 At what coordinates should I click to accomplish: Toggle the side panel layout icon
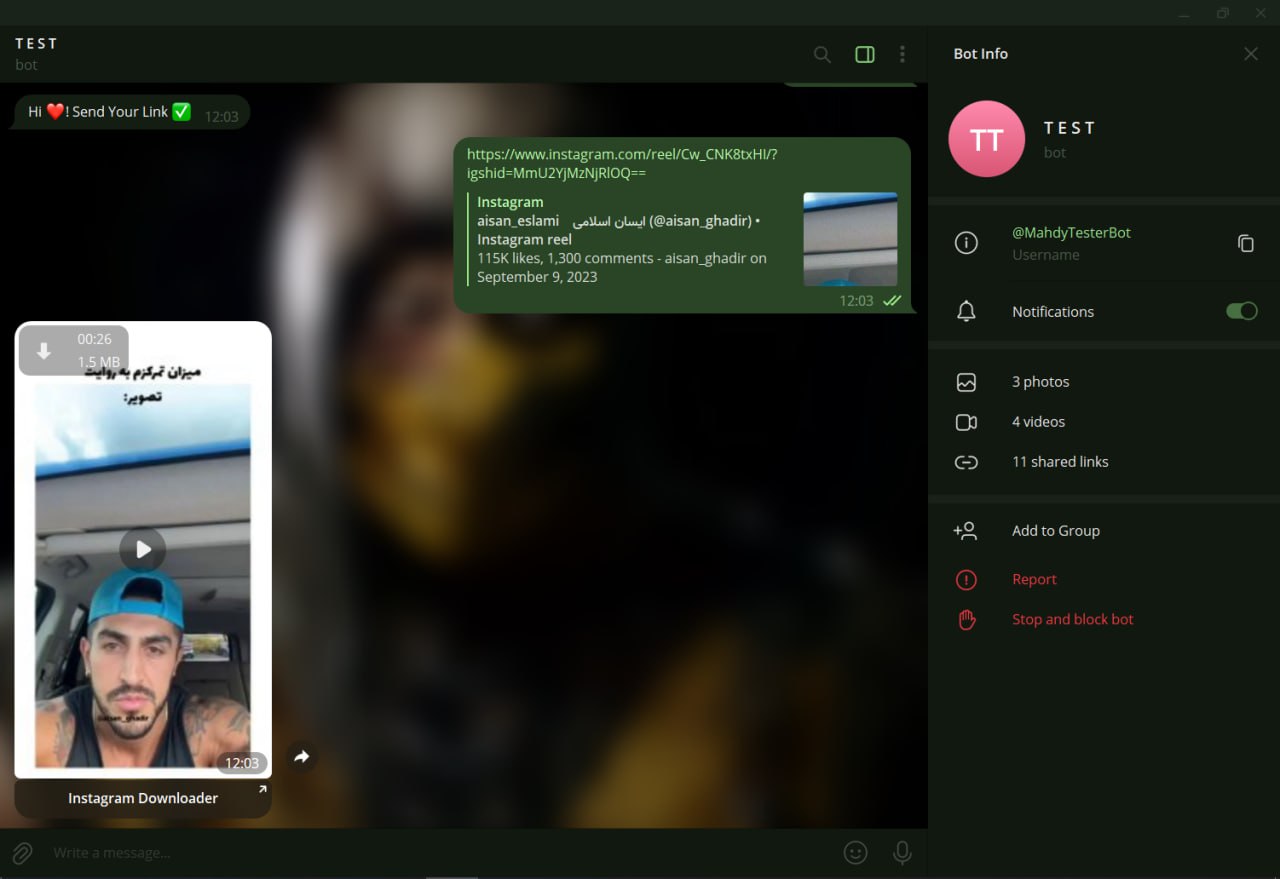865,55
